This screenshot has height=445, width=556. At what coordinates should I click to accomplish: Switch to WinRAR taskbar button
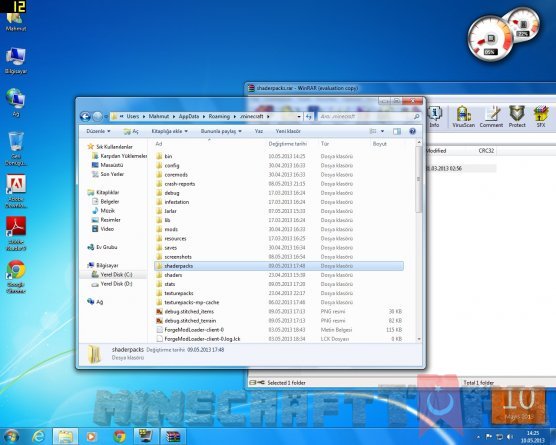pos(173,436)
